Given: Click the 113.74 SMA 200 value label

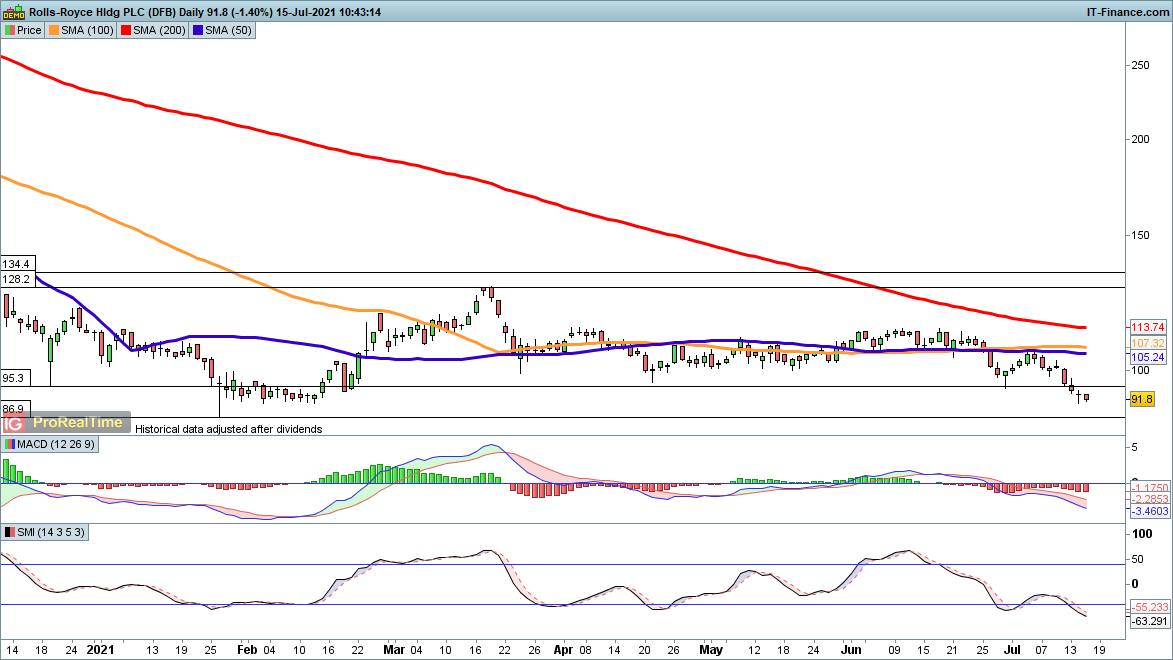Looking at the screenshot, I should point(1146,328).
